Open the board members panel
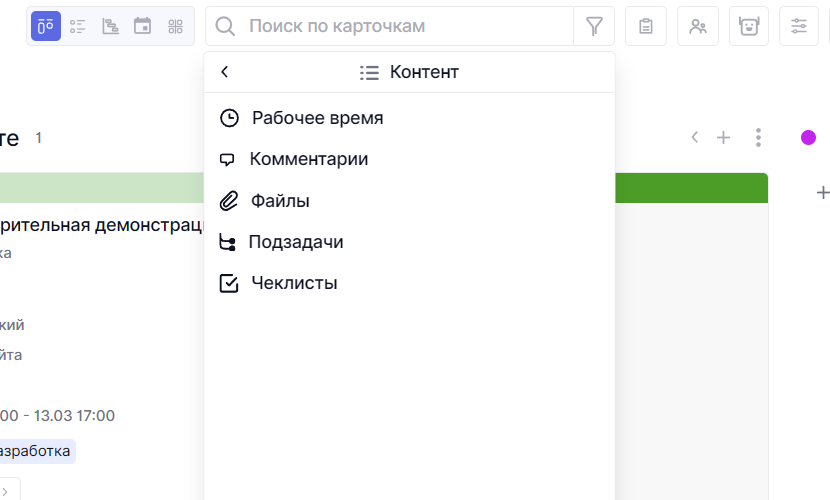 point(698,26)
